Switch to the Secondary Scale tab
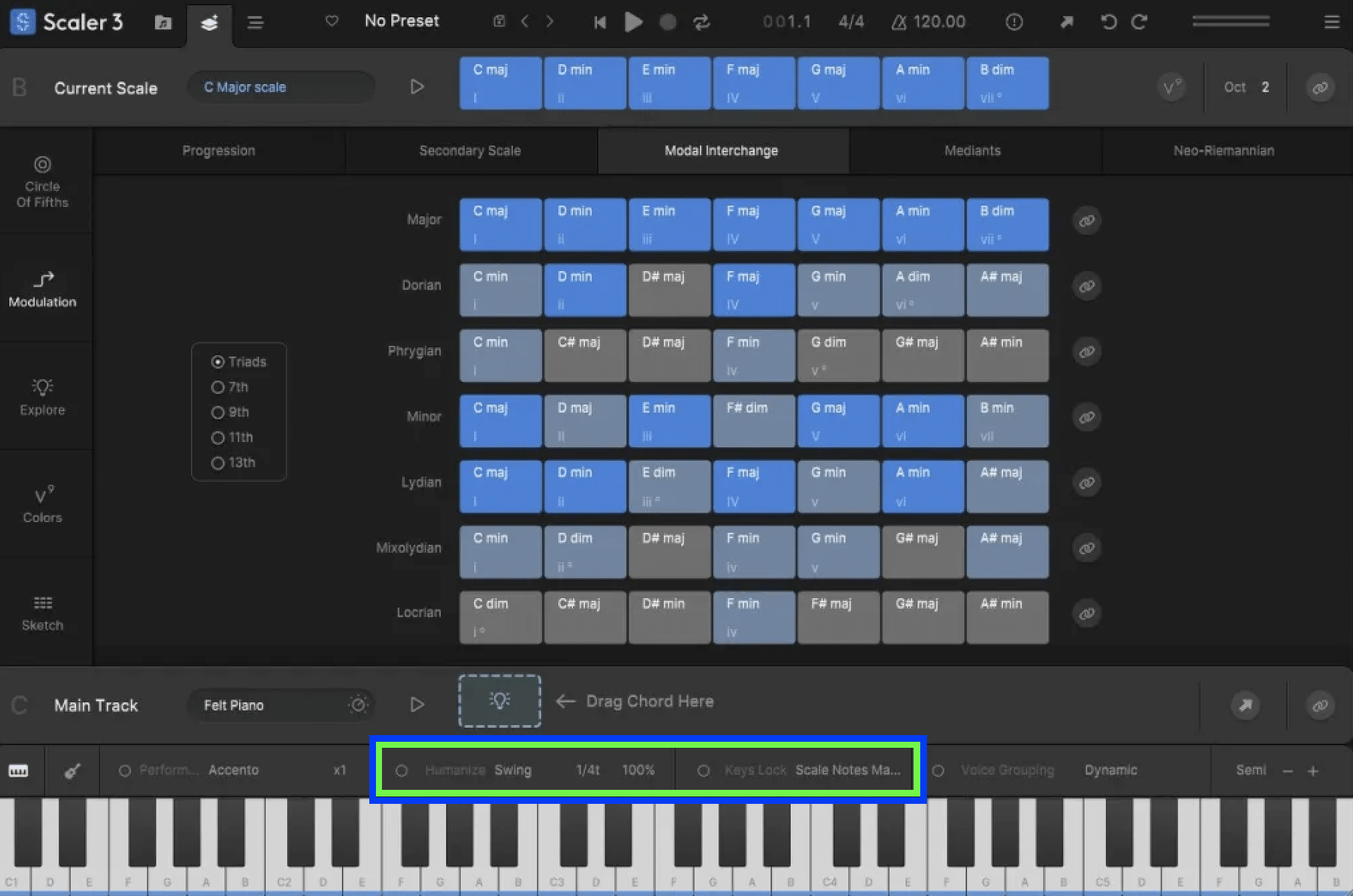Viewport: 1353px width, 896px height. point(470,151)
